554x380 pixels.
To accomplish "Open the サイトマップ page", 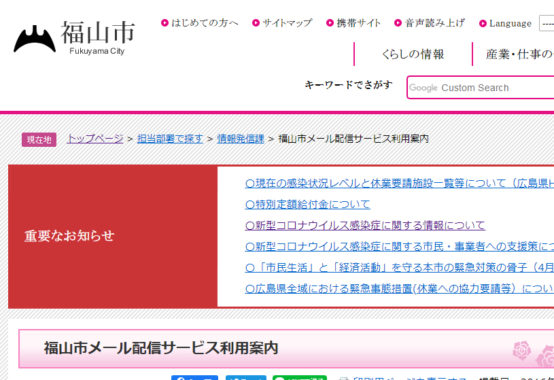I will pos(288,23).
